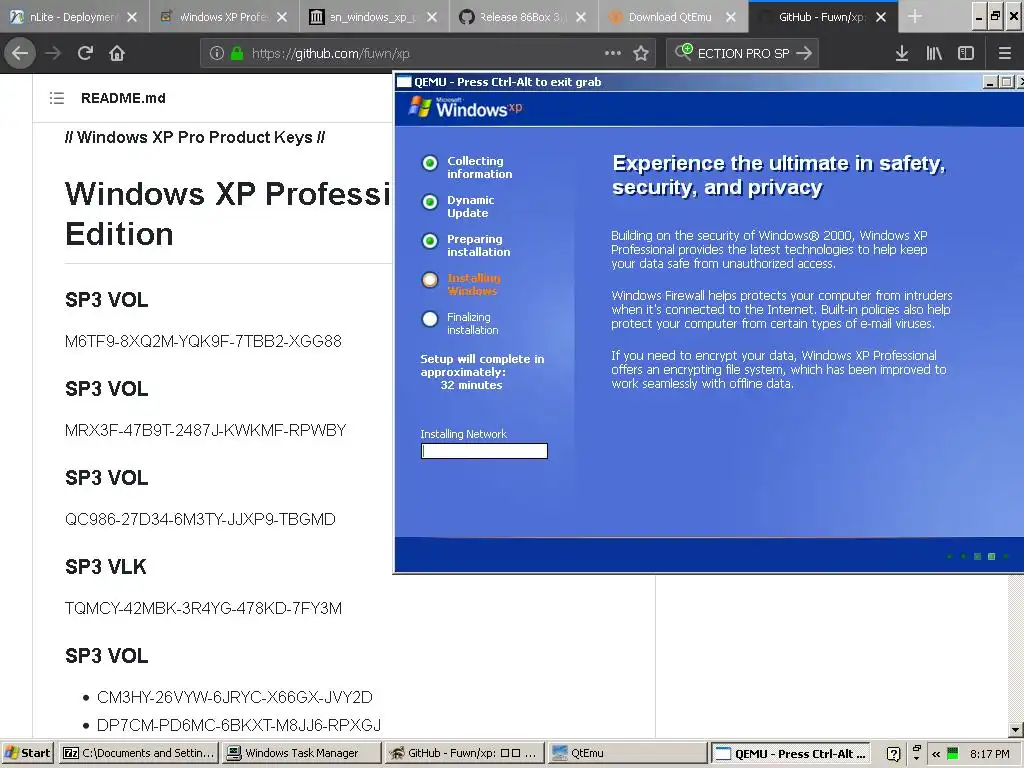
Task: Close the Download QtEmu tab
Action: [731, 17]
